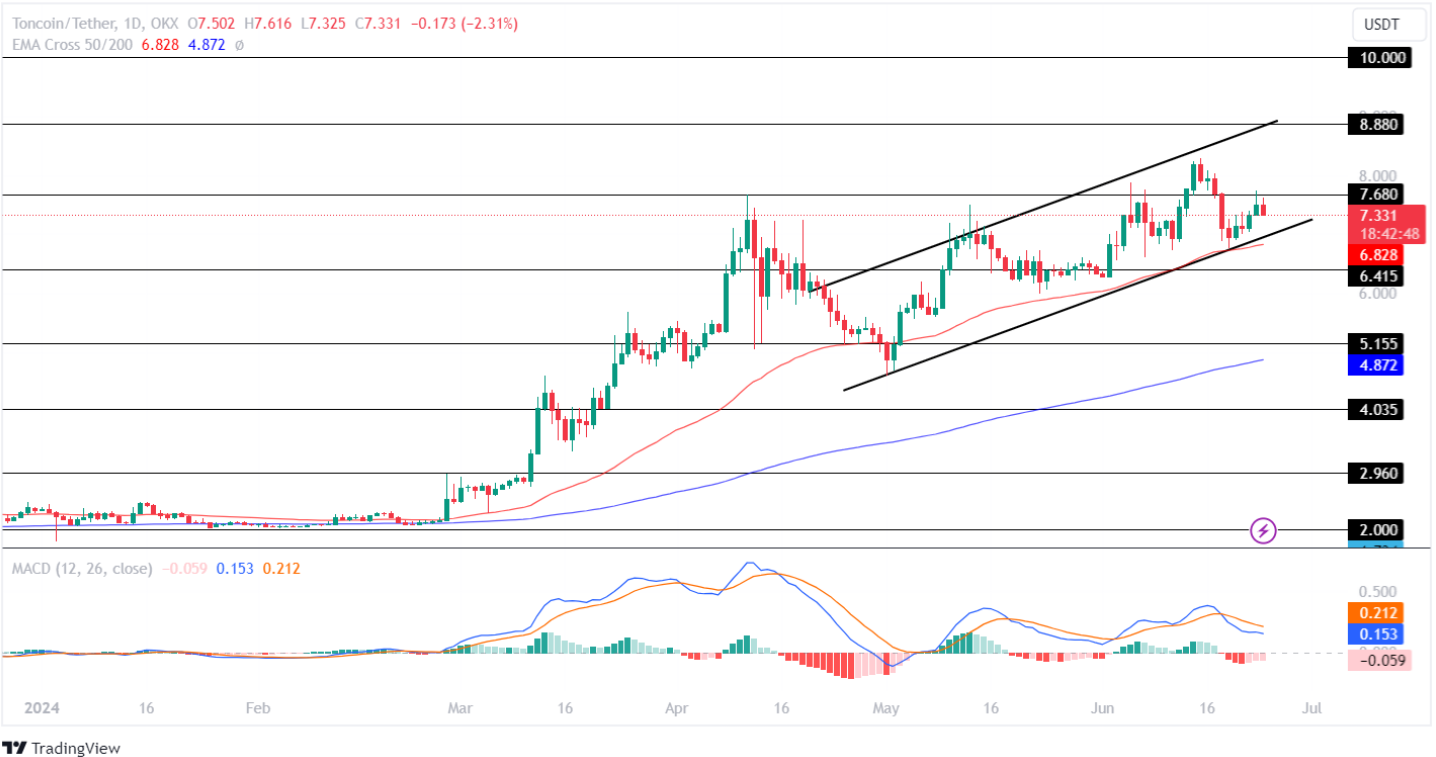Select the 8.880 horizontal line label

(x=1374, y=125)
